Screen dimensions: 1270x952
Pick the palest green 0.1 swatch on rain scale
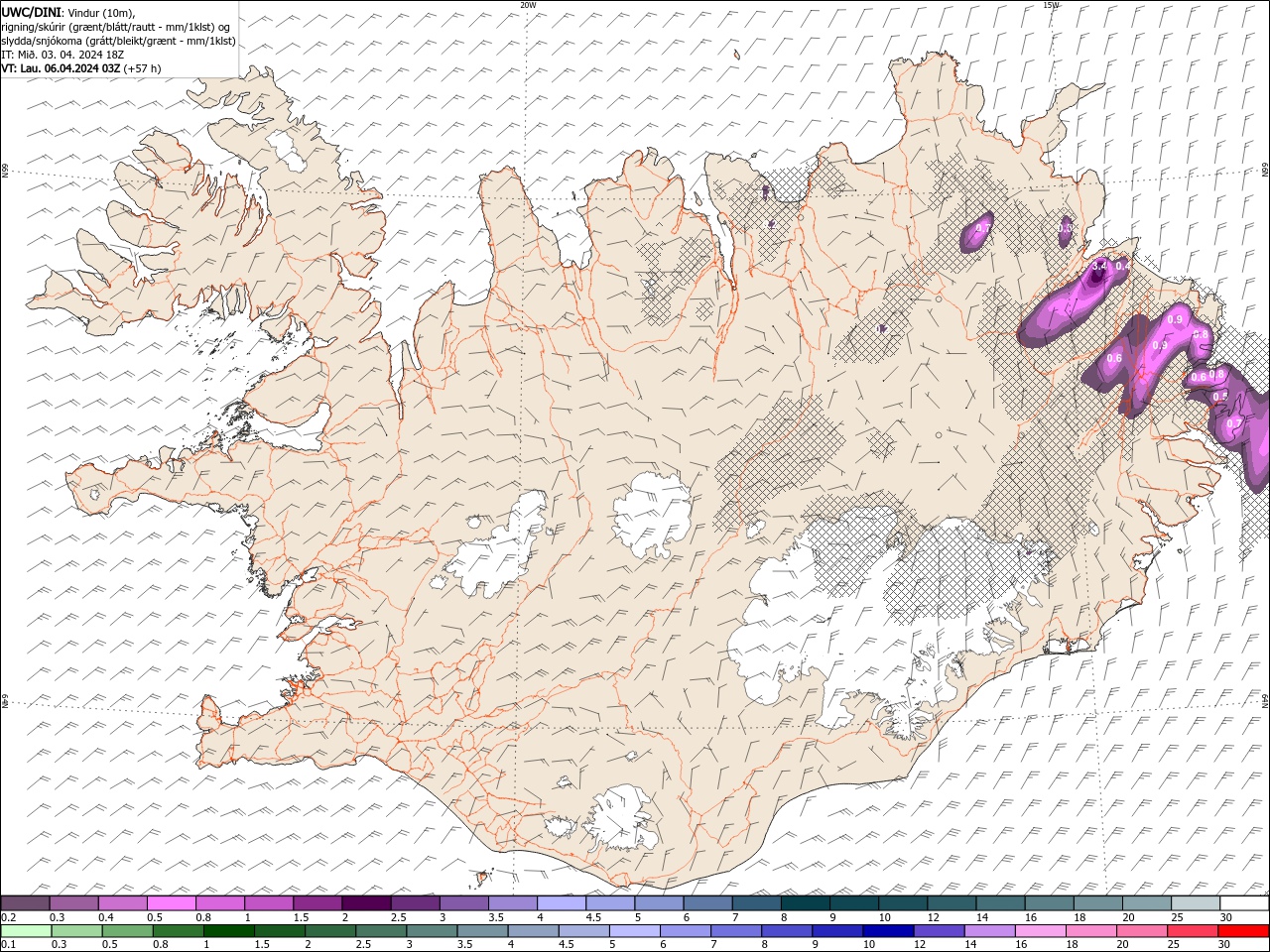[x=26, y=931]
